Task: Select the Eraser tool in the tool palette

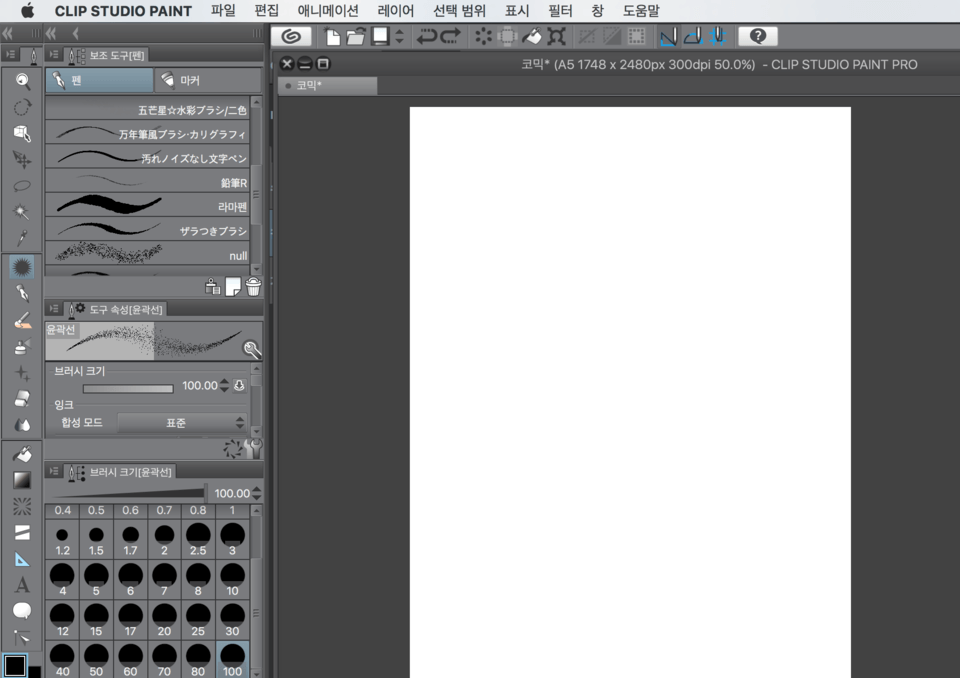Action: click(22, 399)
